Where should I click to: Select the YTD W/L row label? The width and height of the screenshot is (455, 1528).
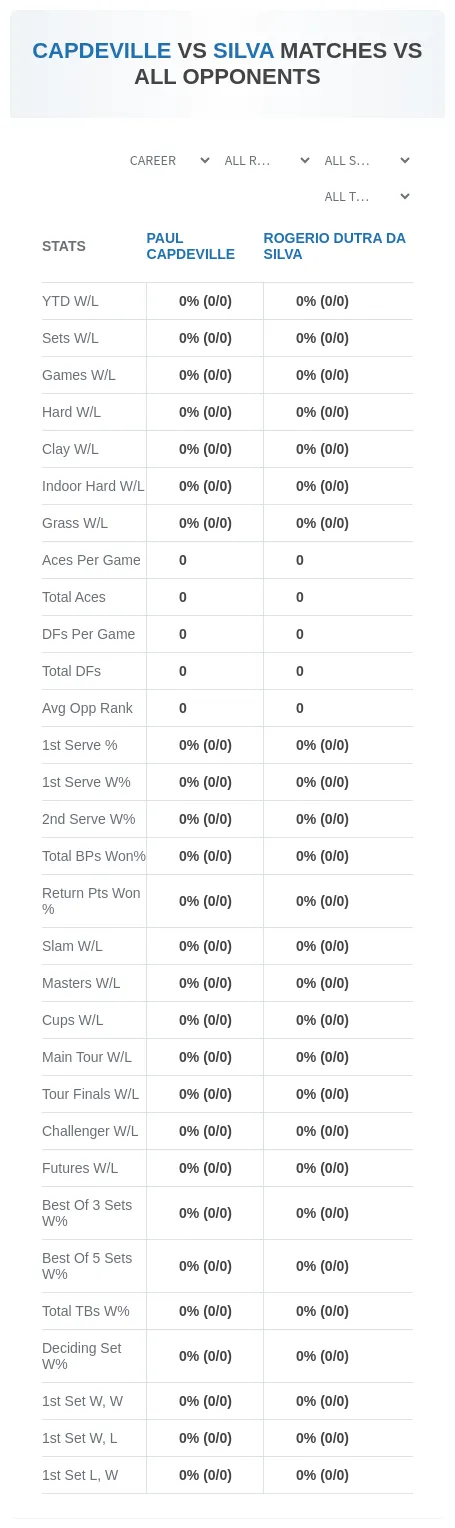tap(70, 301)
